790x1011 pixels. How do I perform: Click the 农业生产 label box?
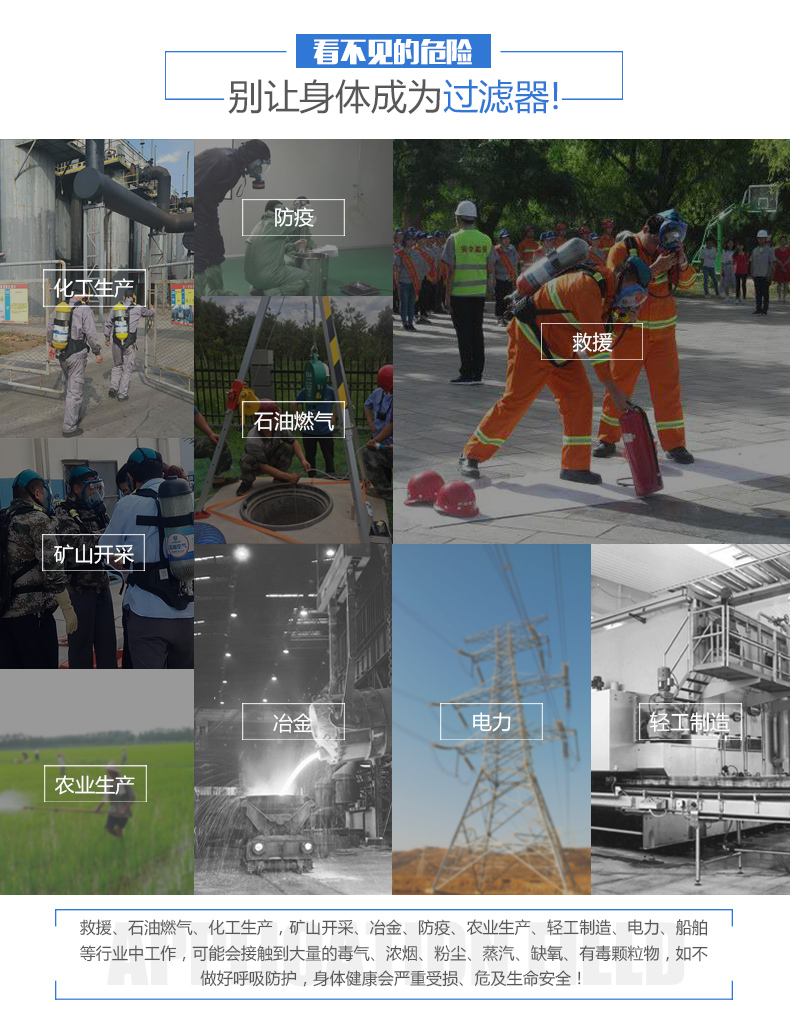[x=95, y=784]
